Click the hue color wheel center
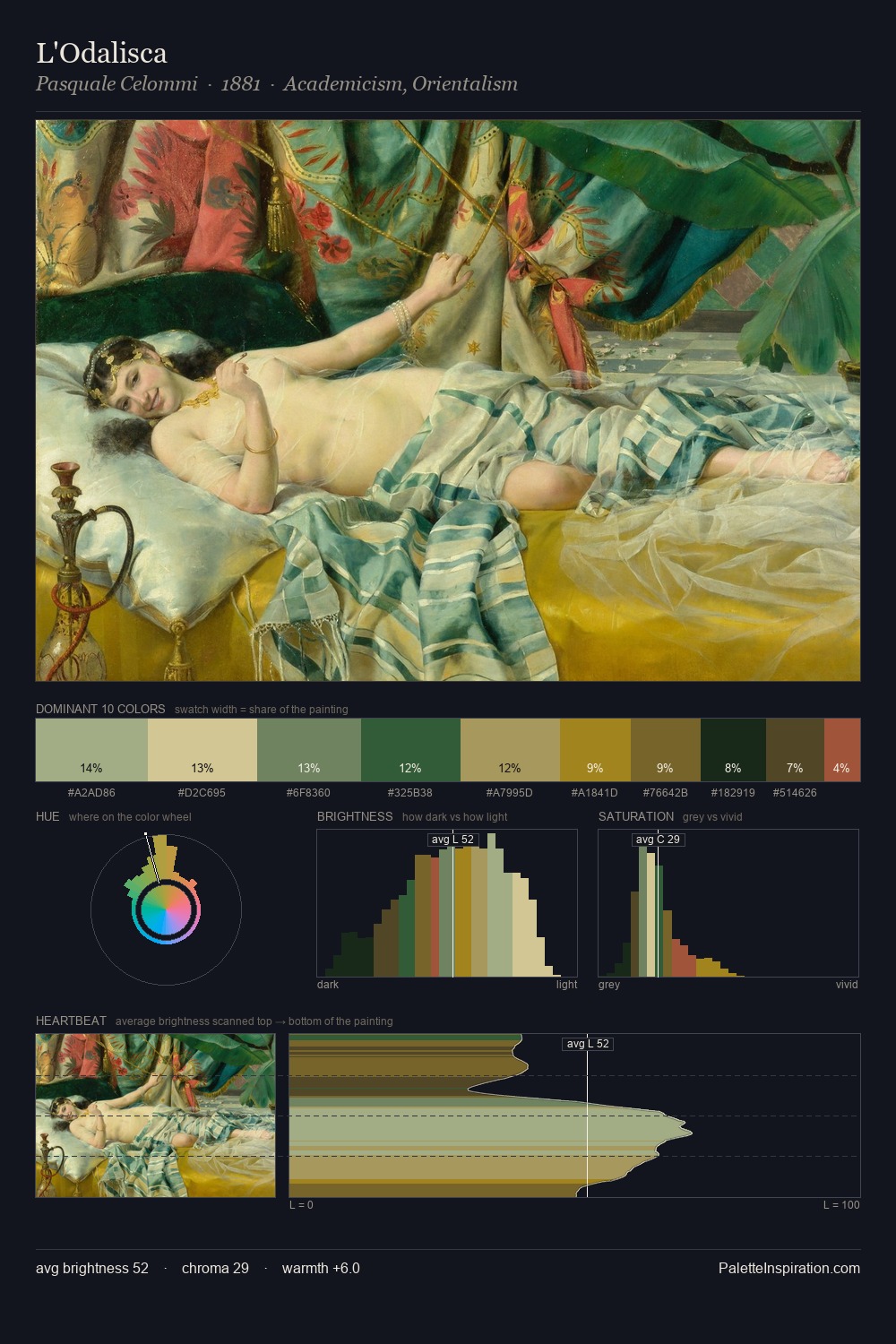 tap(166, 910)
